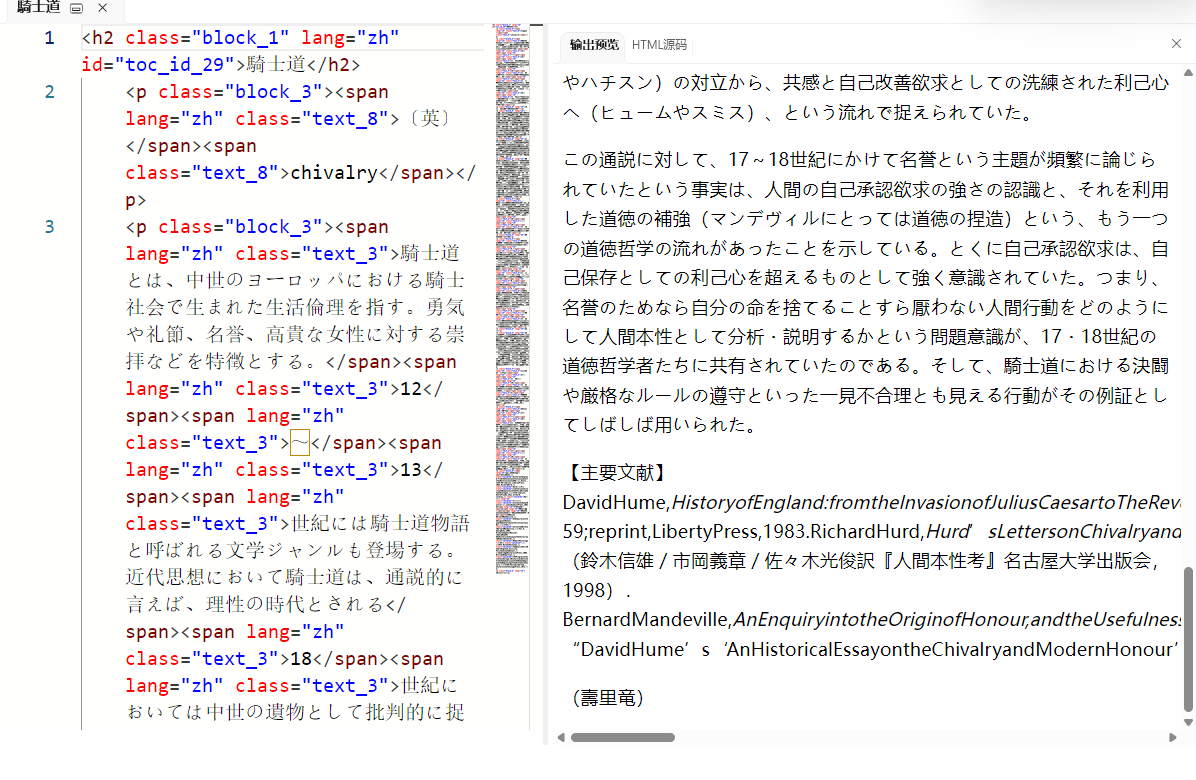Click line number 2 in gutter
Screen dimensions: 1196x780
pyautogui.click(x=50, y=92)
